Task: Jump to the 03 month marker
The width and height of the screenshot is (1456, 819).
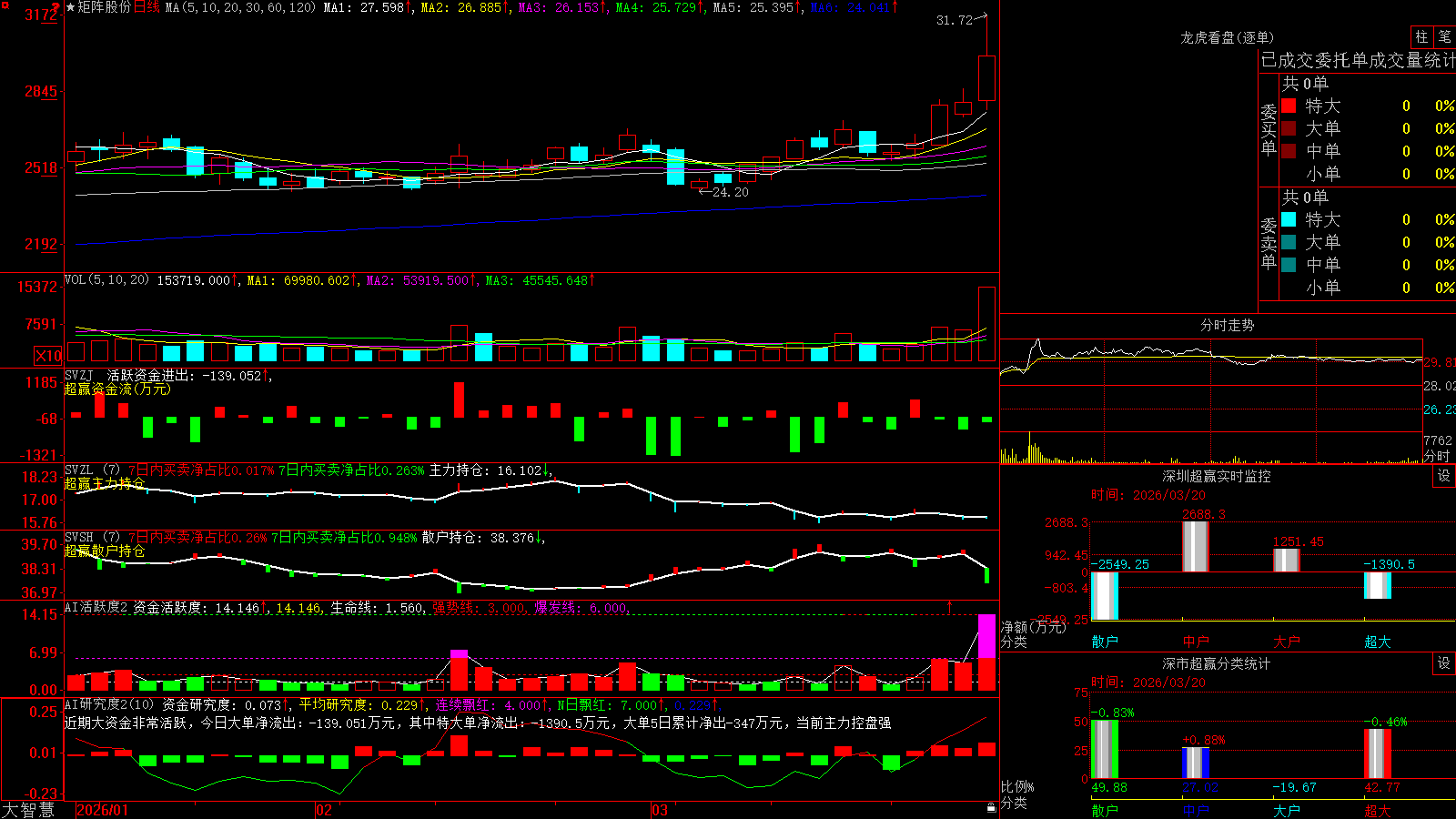Action: (x=660, y=810)
